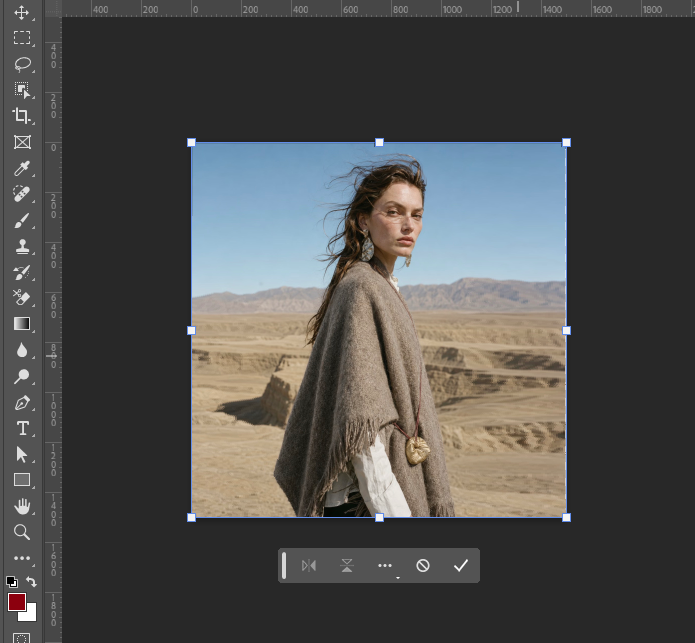The image size is (695, 643).
Task: Open the dark red foreground color swatch
Action: [17, 602]
